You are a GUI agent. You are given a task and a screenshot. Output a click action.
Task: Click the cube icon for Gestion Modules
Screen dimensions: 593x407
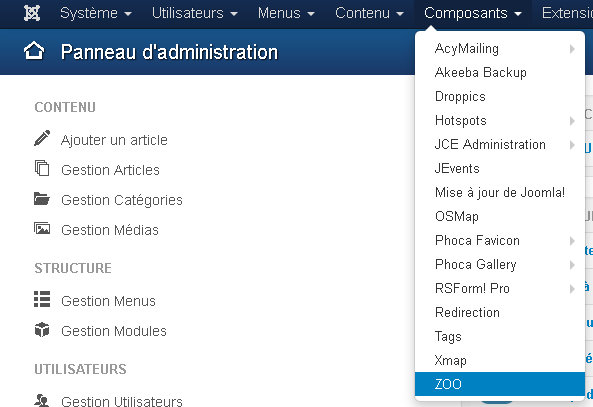(x=42, y=329)
